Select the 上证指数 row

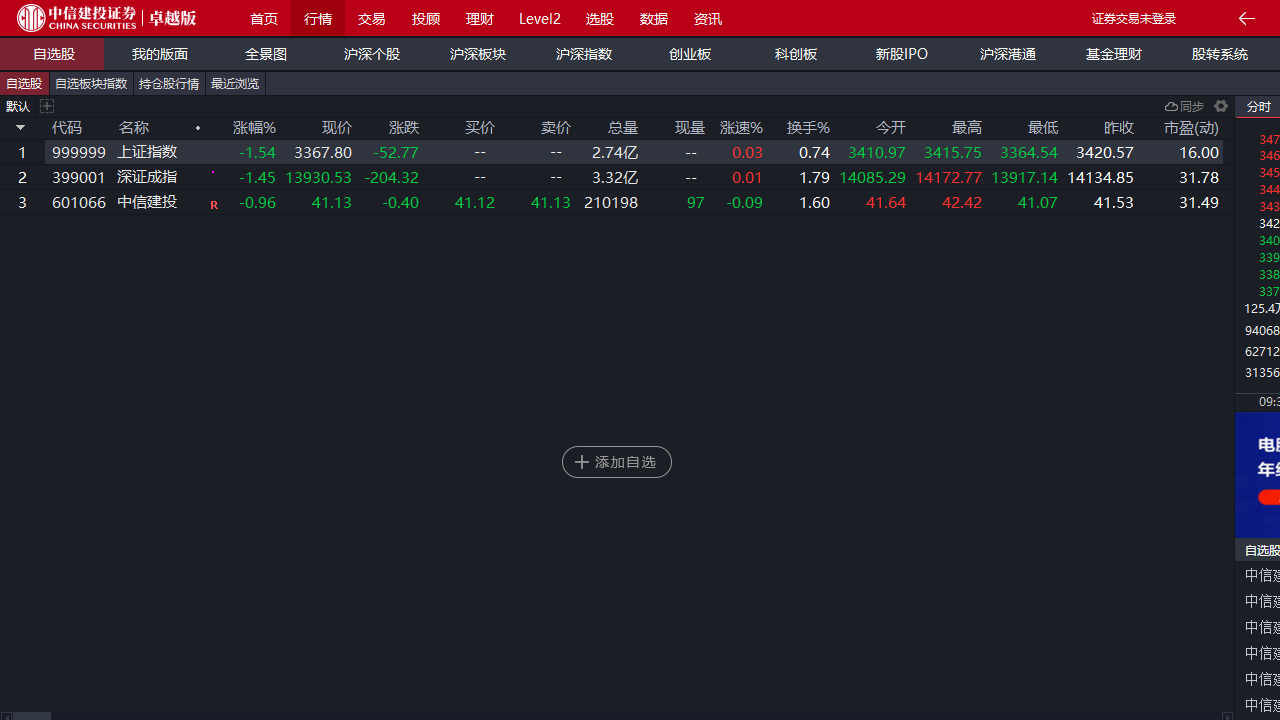(x=147, y=153)
